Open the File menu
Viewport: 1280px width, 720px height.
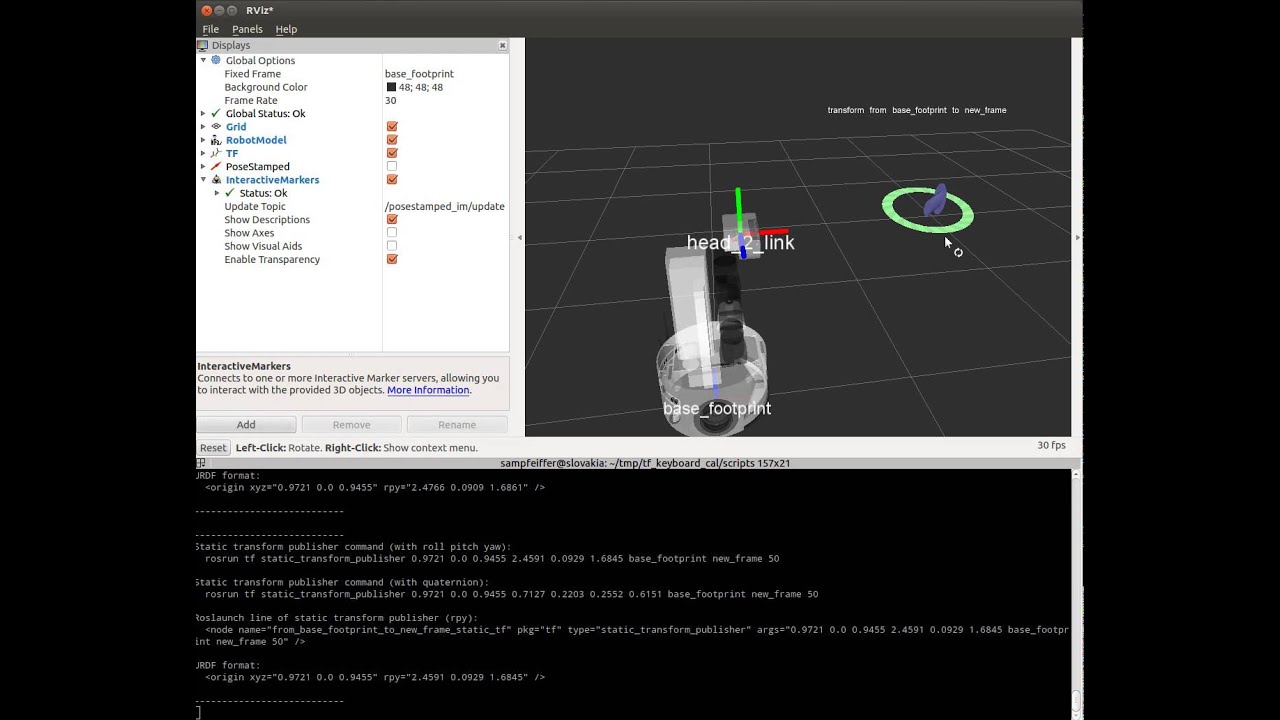[211, 29]
